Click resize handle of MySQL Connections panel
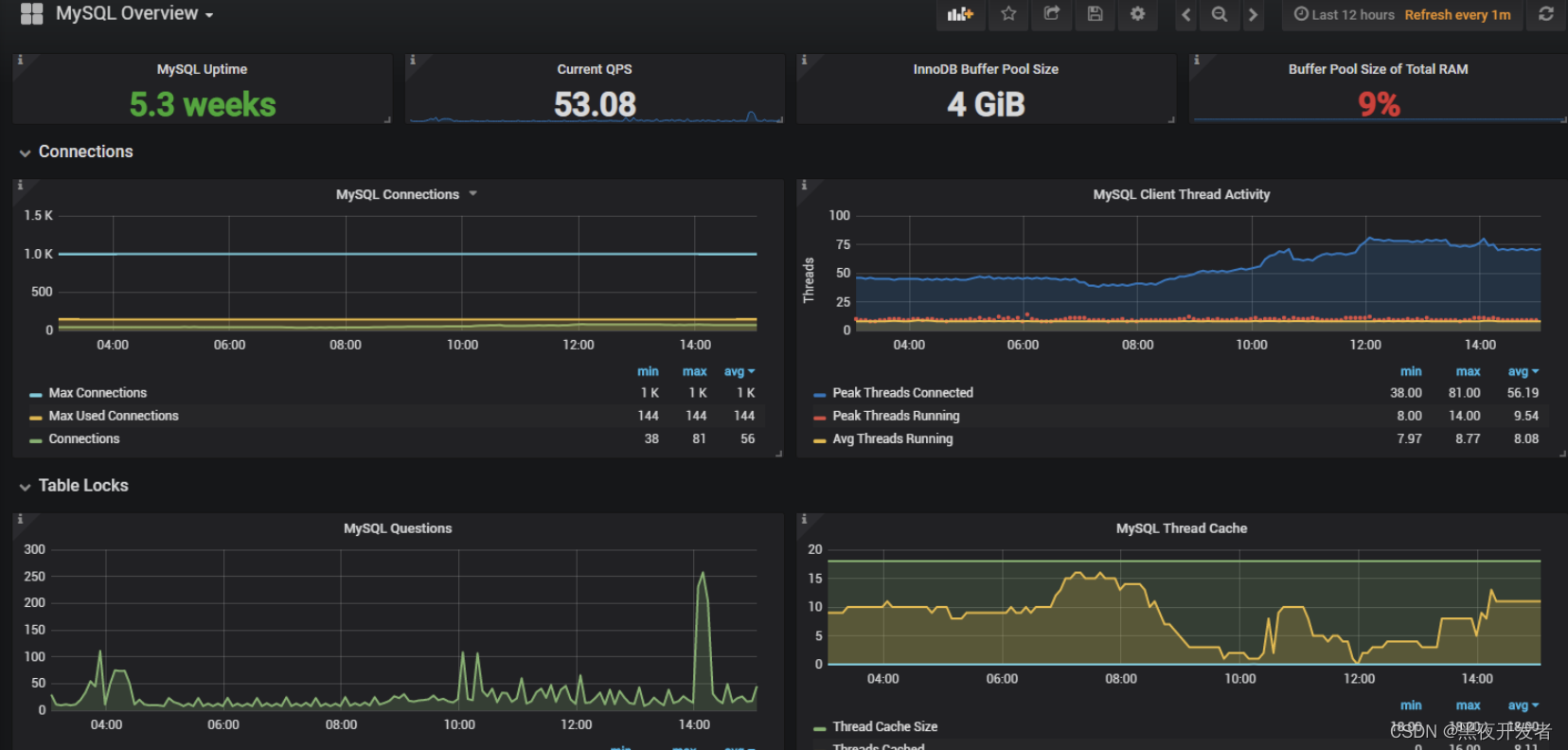 point(778,454)
